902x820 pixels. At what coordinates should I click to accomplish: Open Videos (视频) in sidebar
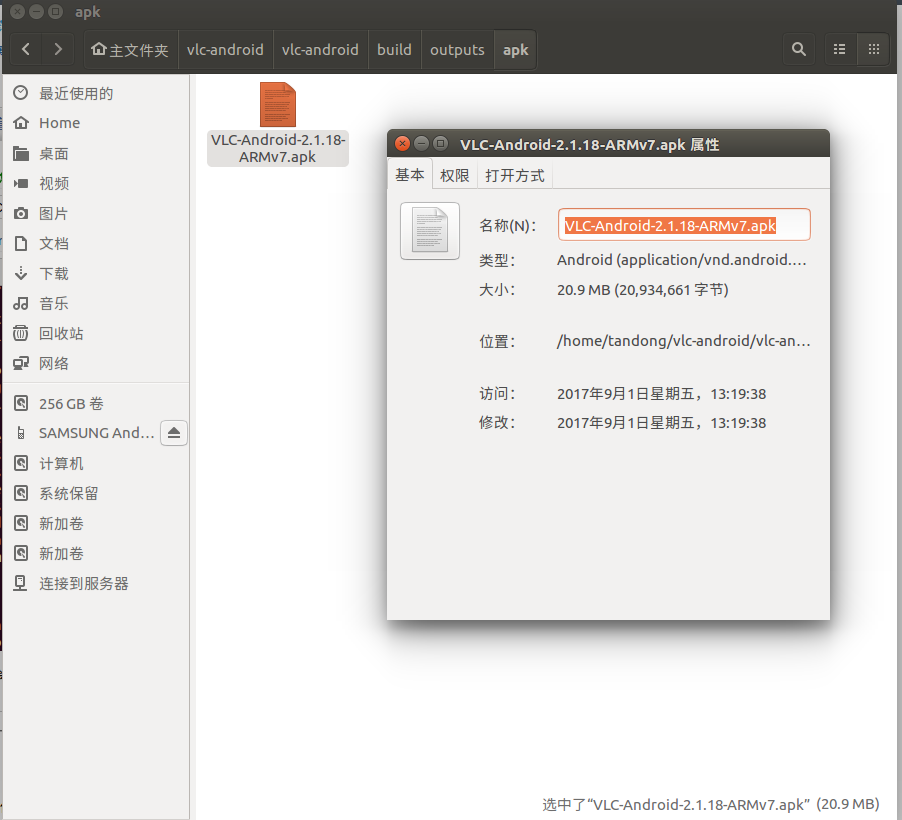pos(96,184)
